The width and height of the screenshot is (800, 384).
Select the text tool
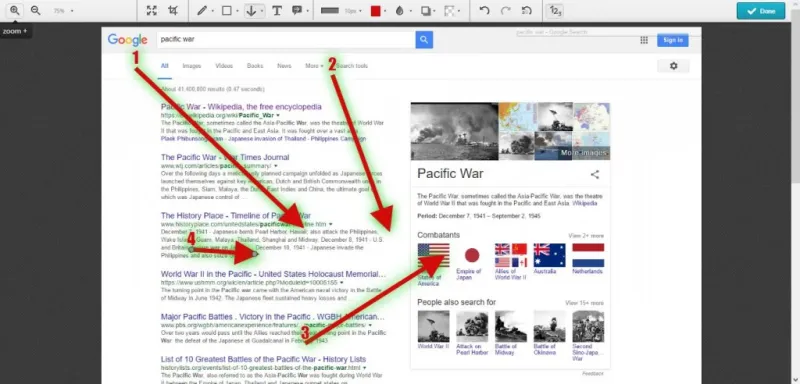[277, 11]
